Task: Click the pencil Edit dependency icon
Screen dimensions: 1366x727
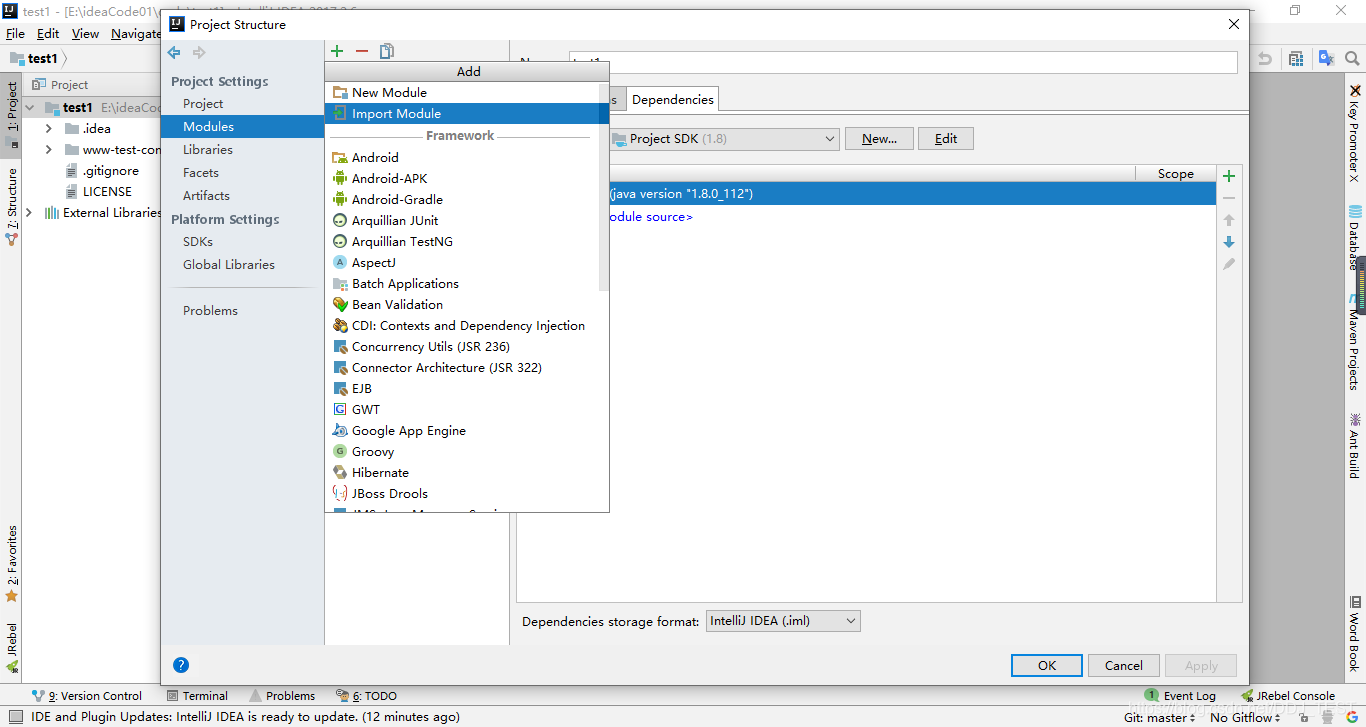Action: tap(1229, 264)
